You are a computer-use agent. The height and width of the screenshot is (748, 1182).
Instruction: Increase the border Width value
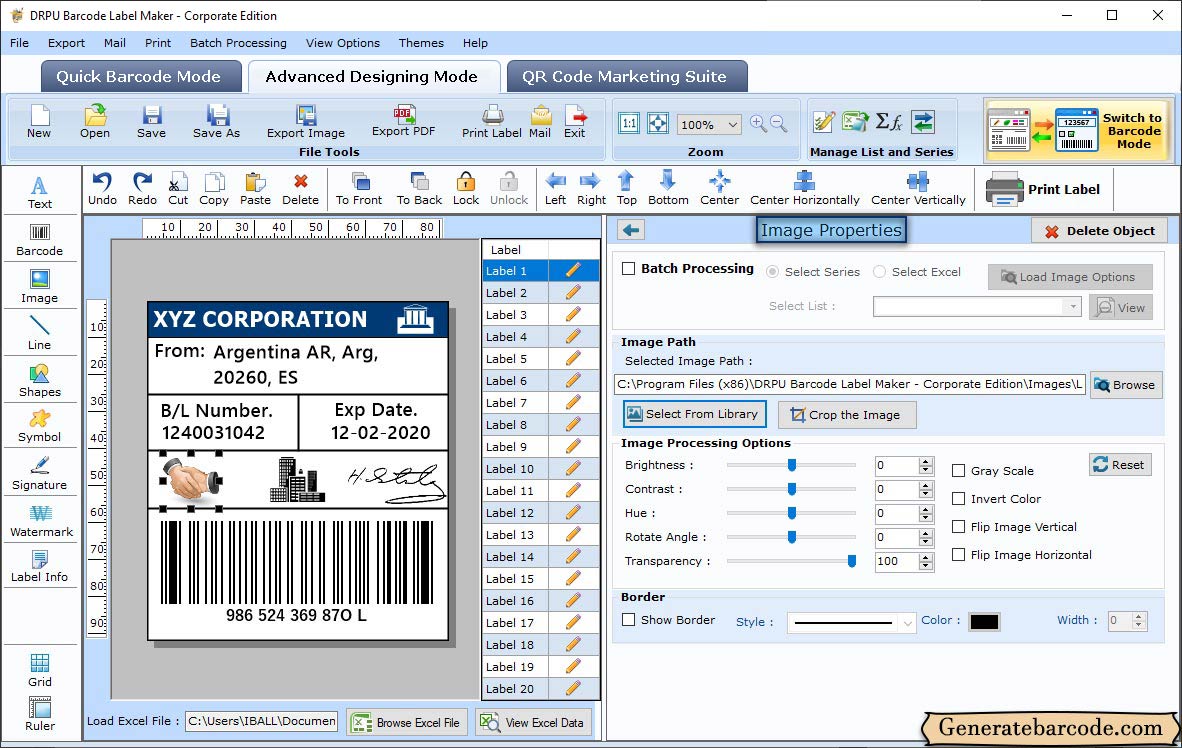pos(1140,617)
